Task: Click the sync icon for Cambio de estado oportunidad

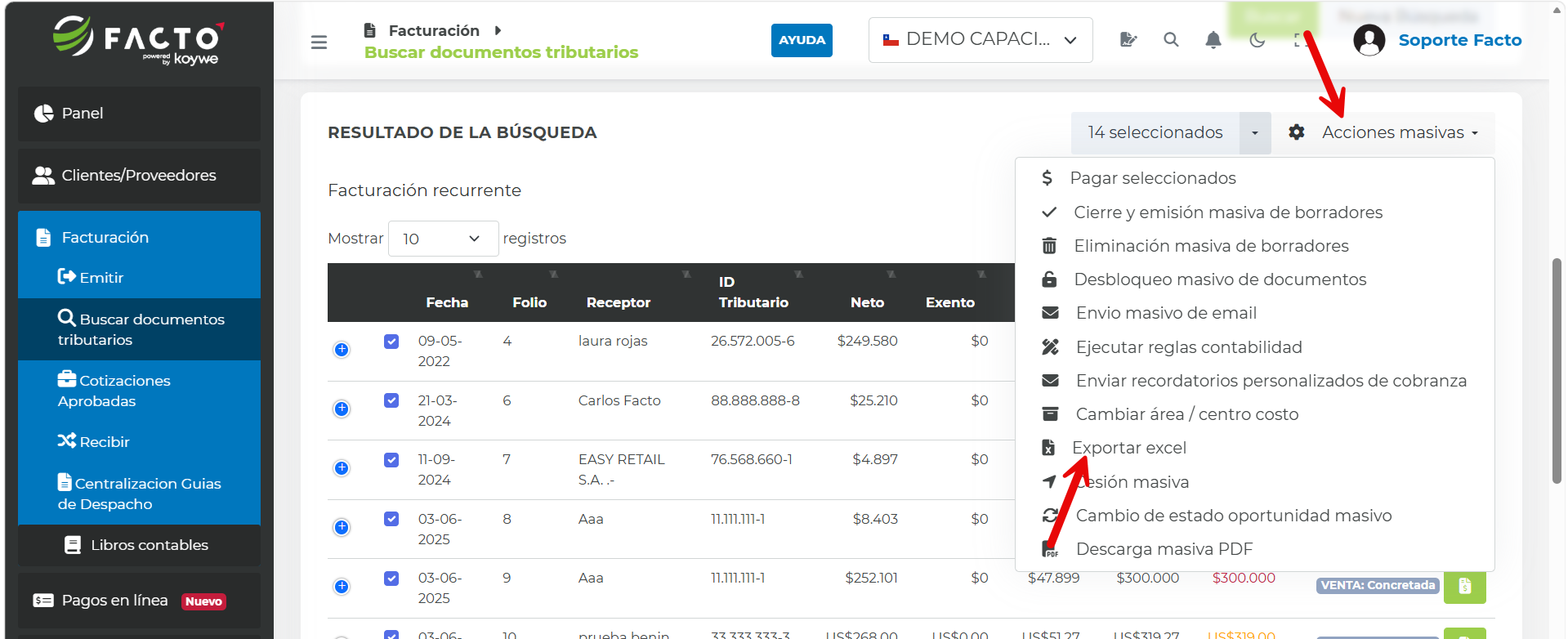Action: pos(1050,515)
